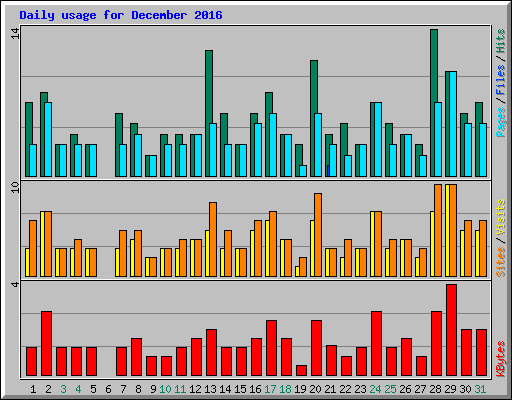This screenshot has width=512, height=400.
Task: Click day label 27 on the axis
Action: (420, 389)
